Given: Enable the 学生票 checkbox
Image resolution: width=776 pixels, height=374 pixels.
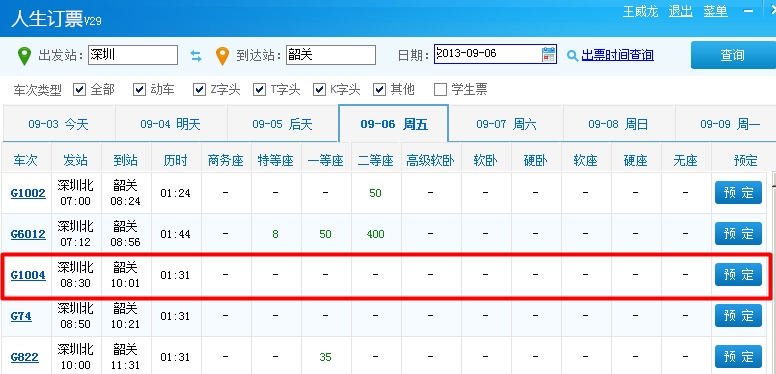Looking at the screenshot, I should pyautogui.click(x=440, y=90).
